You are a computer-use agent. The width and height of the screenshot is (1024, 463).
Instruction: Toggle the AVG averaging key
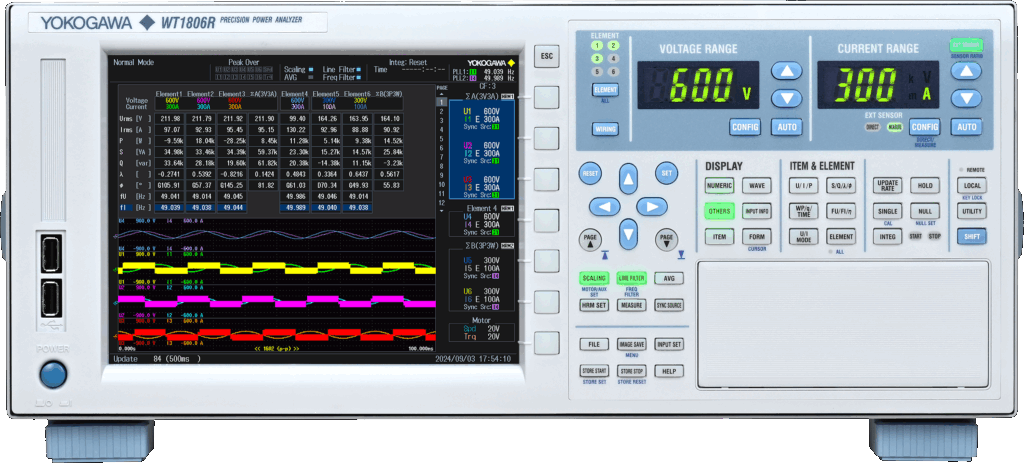(669, 278)
